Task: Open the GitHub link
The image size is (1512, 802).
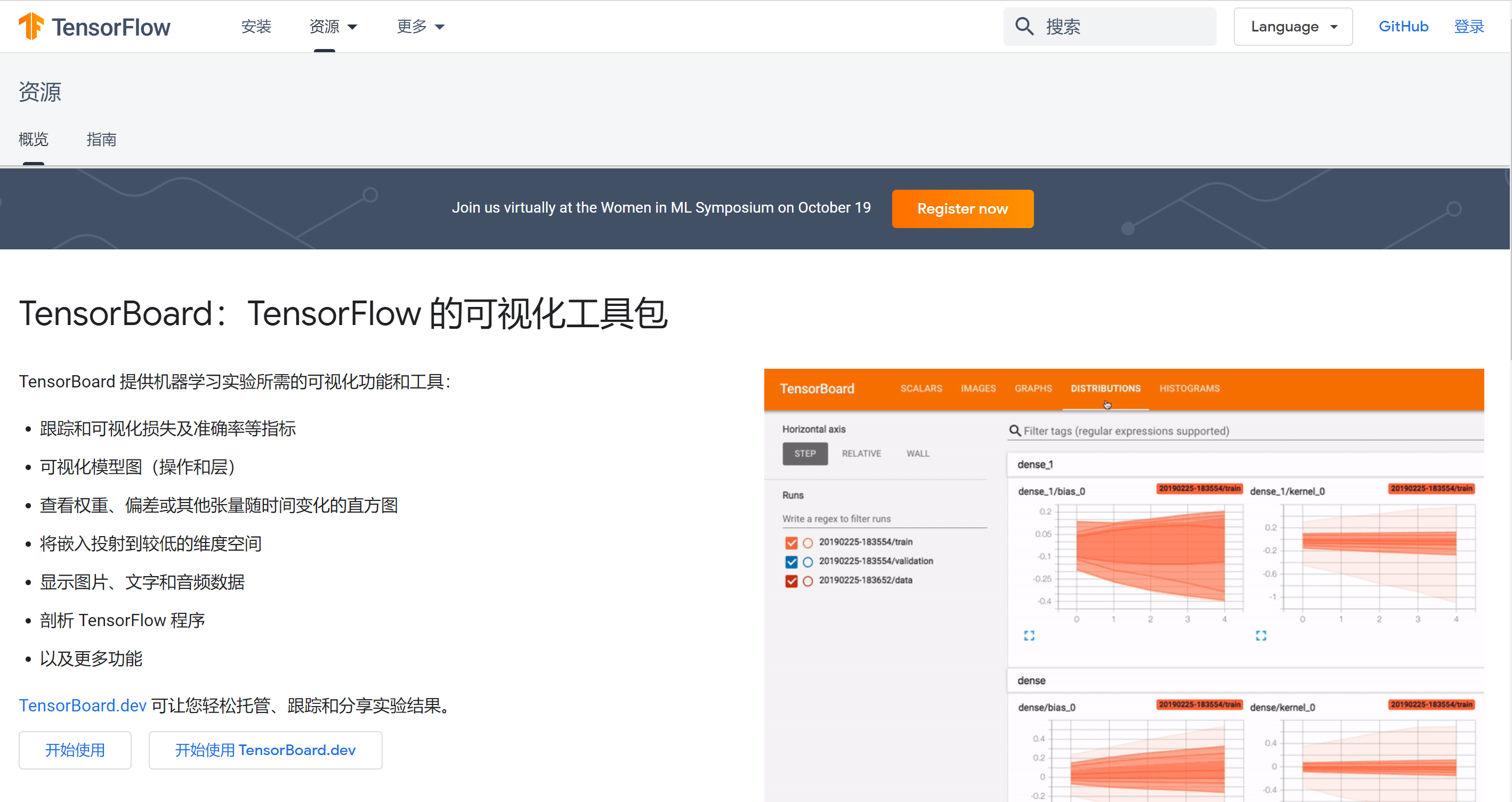Action: click(1403, 27)
